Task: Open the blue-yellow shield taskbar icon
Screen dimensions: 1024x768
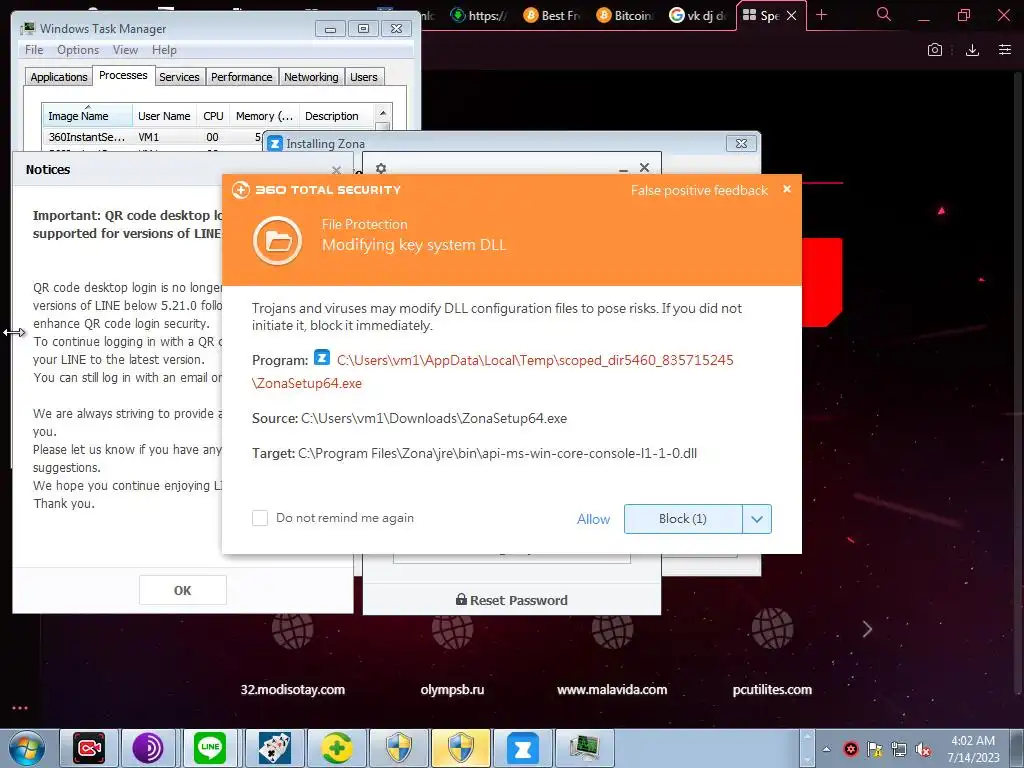Action: 398,748
